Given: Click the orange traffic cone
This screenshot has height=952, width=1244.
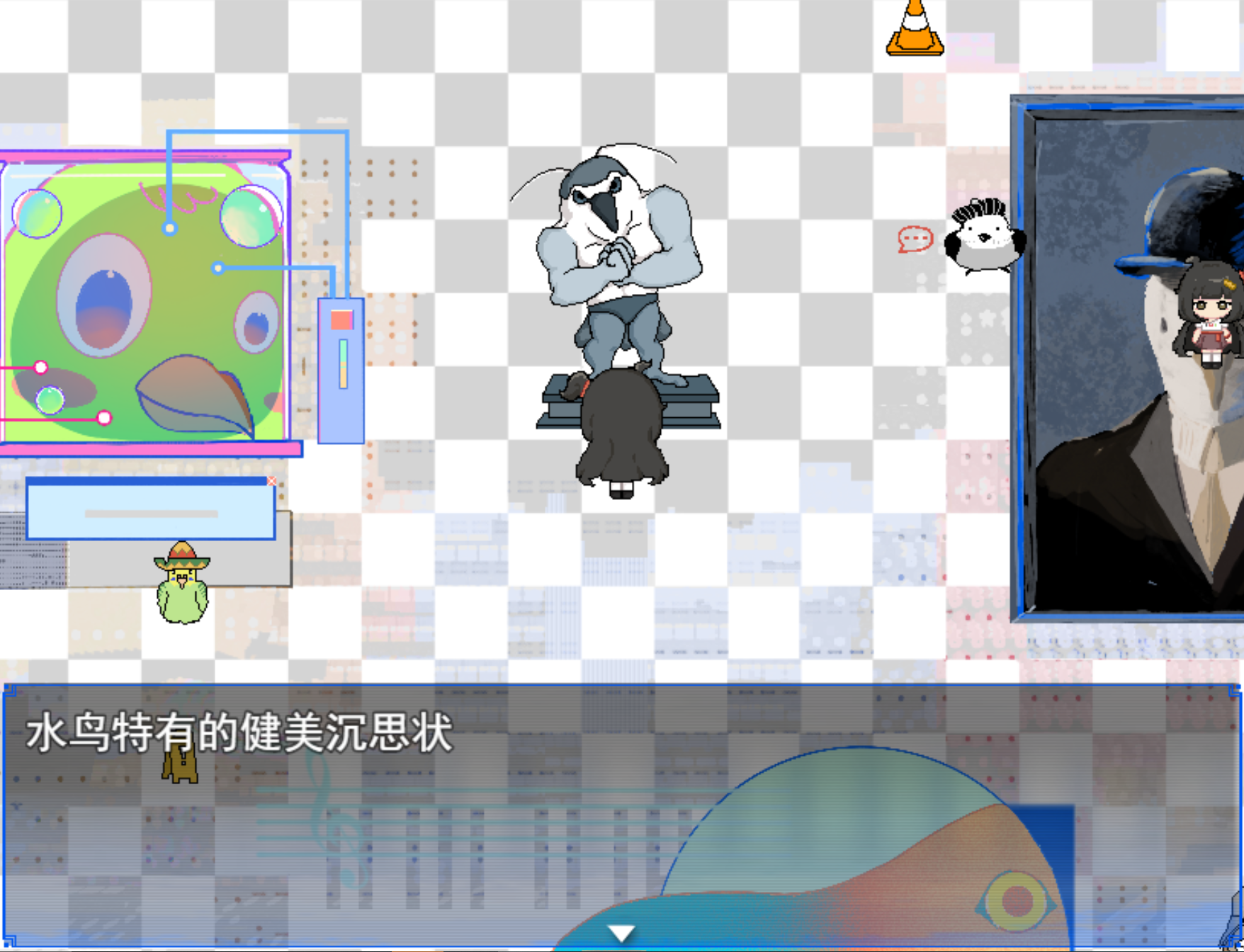Looking at the screenshot, I should (x=915, y=28).
